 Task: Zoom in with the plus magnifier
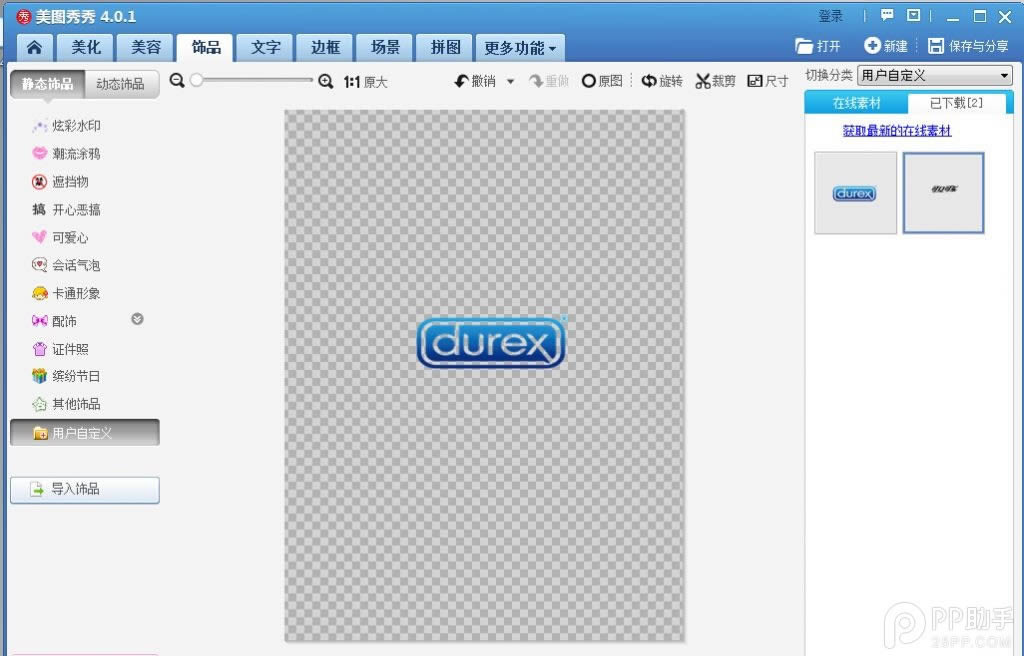325,81
